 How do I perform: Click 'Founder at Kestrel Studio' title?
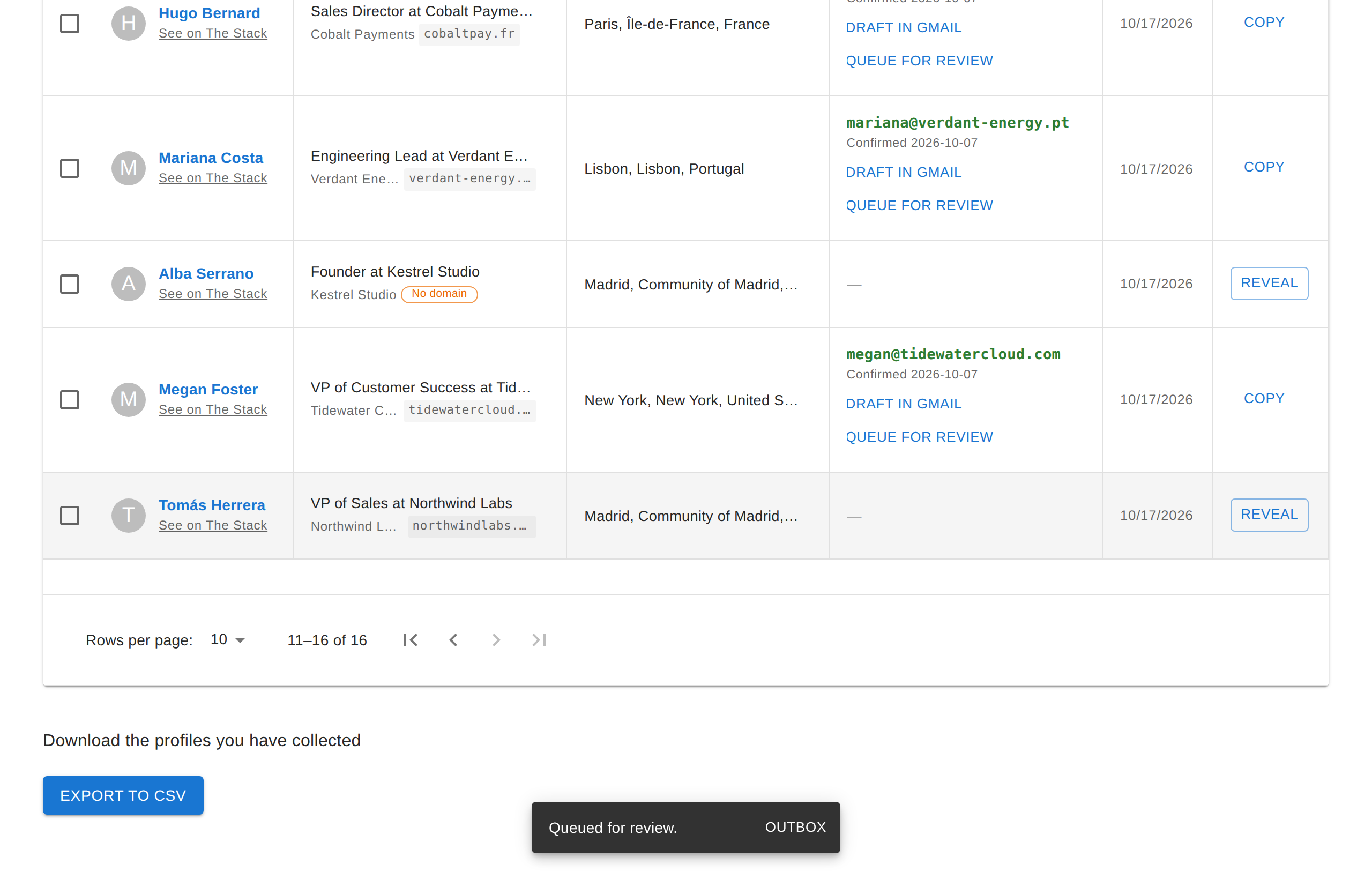(x=395, y=272)
